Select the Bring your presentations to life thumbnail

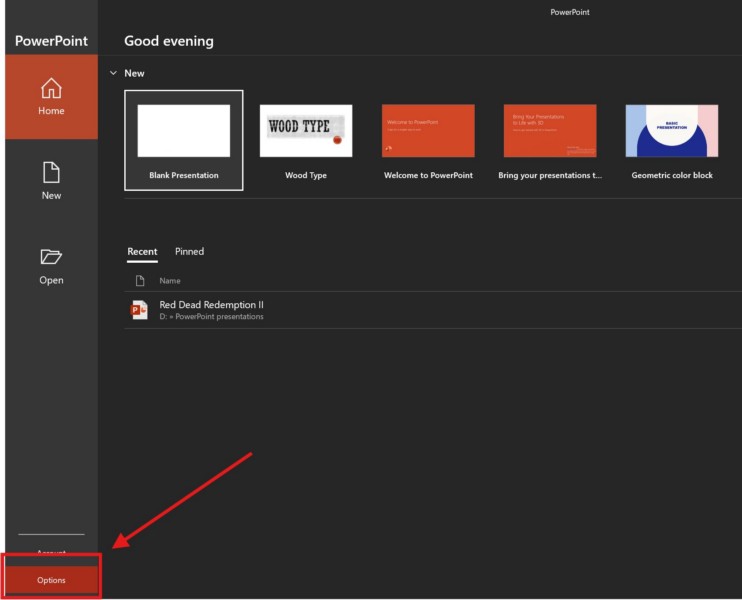click(x=550, y=131)
